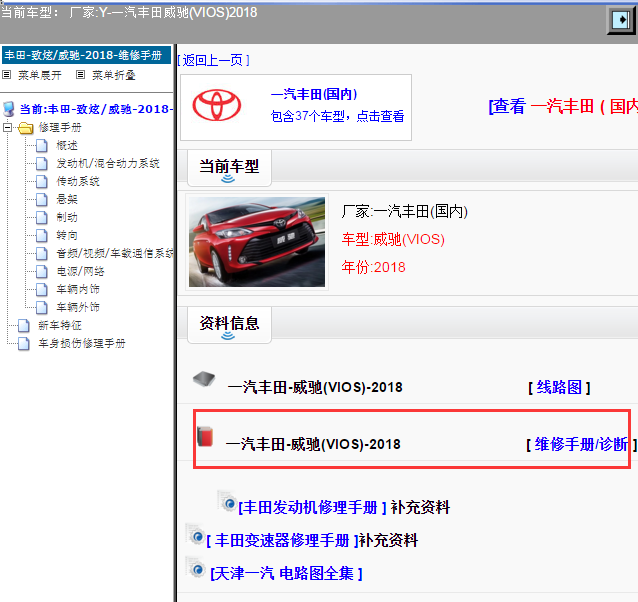Click the page icon beside 车辆内饰

(42, 289)
